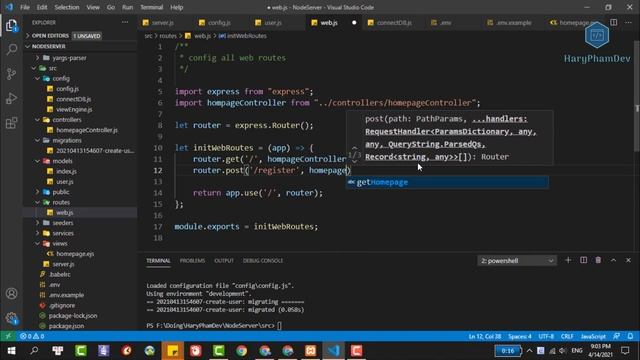
Task: Expand the seeders folder
Action: (38, 223)
